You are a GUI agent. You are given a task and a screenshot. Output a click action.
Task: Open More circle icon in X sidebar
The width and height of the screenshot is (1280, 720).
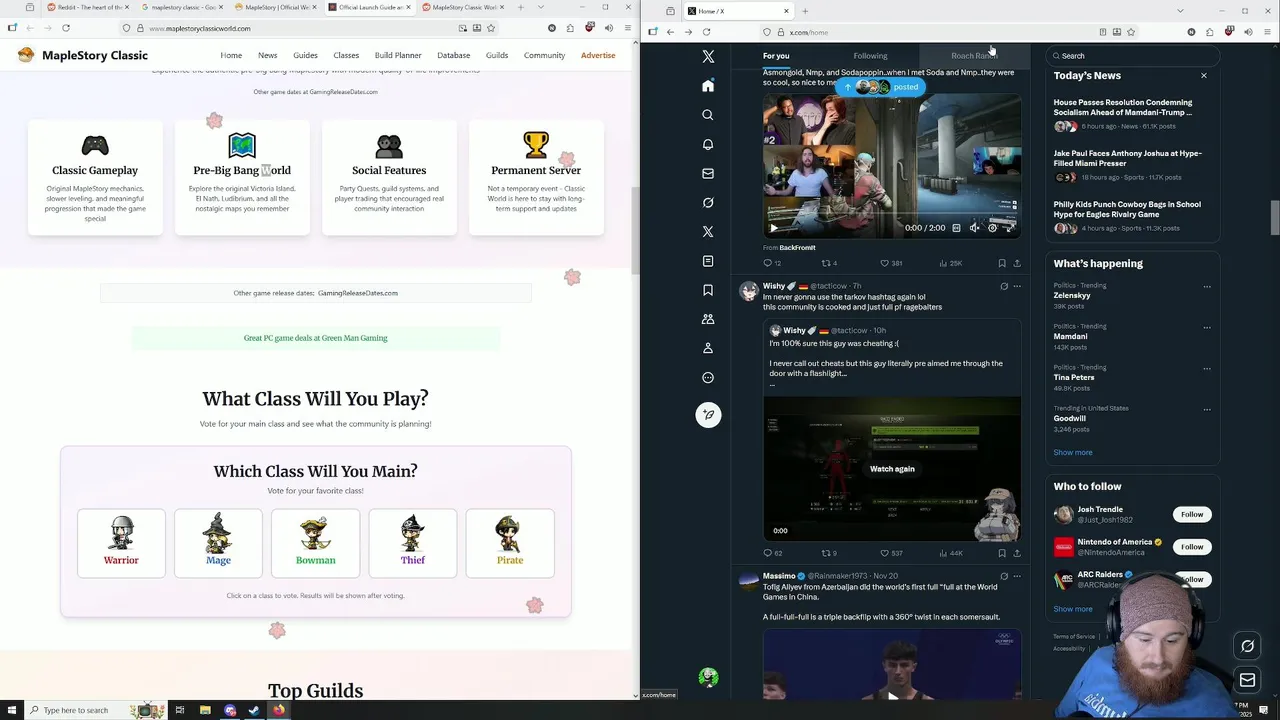click(x=708, y=377)
